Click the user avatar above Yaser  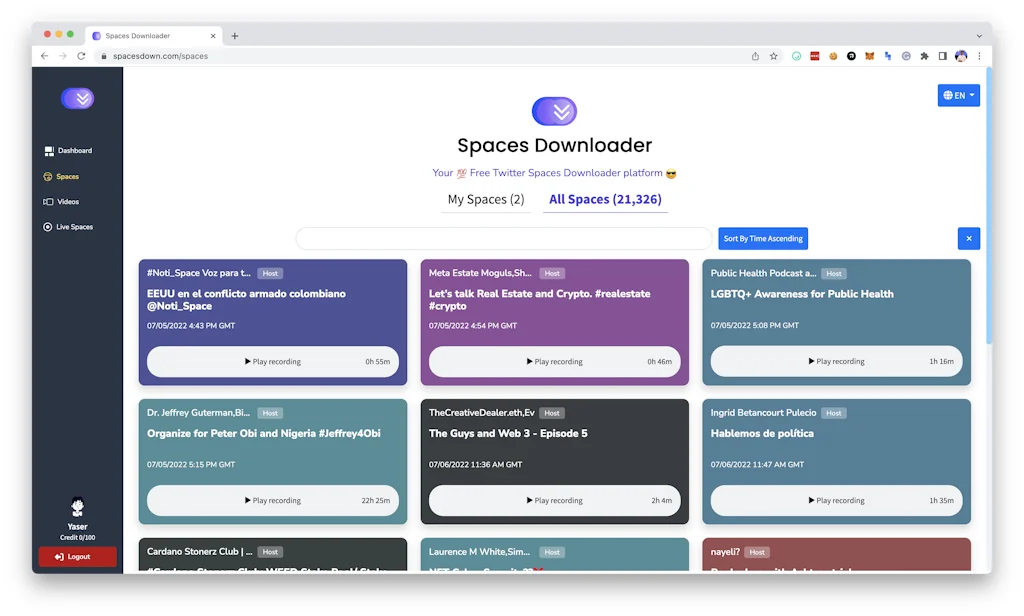pyautogui.click(x=77, y=507)
